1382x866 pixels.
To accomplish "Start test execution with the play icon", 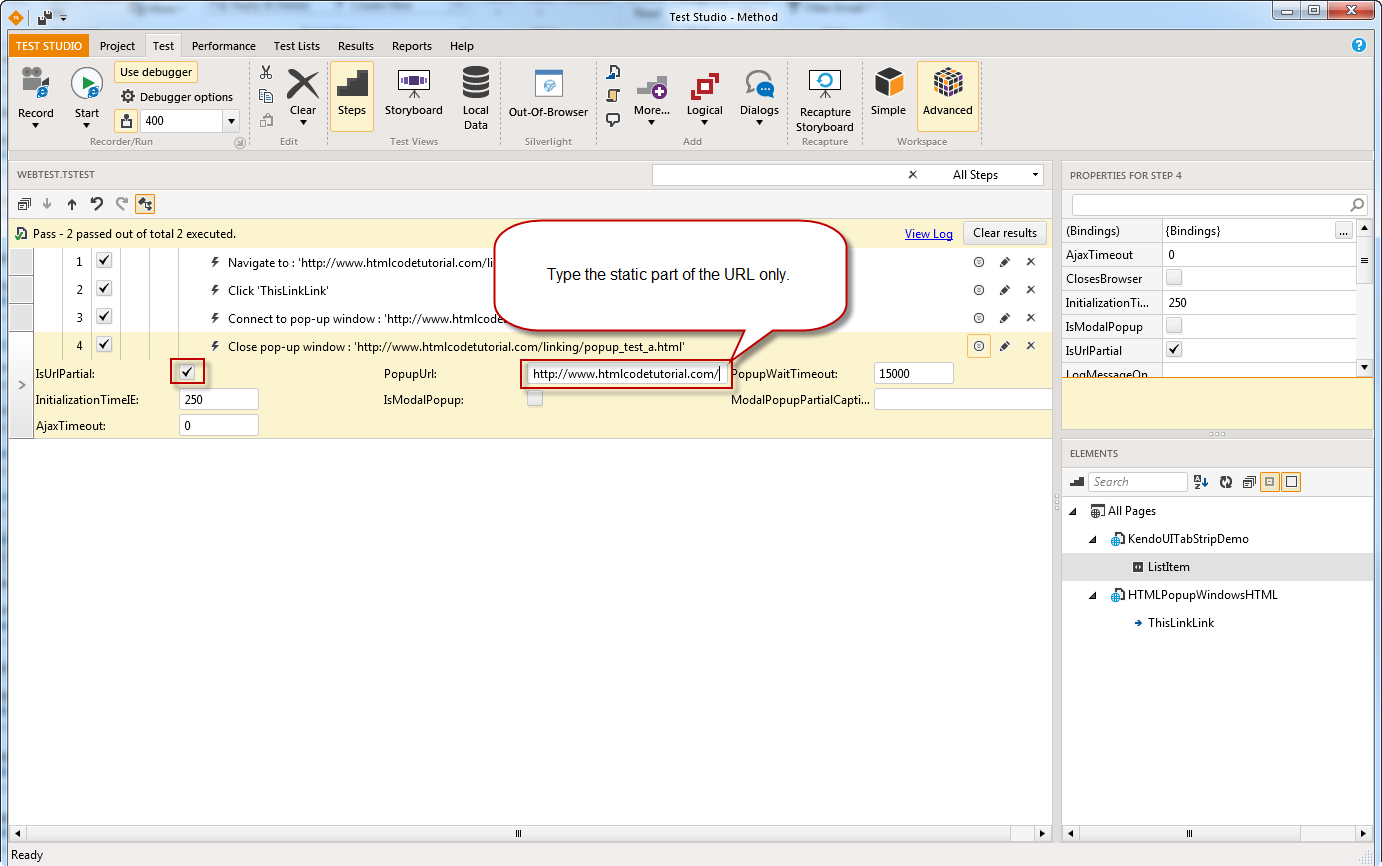I will tap(87, 84).
